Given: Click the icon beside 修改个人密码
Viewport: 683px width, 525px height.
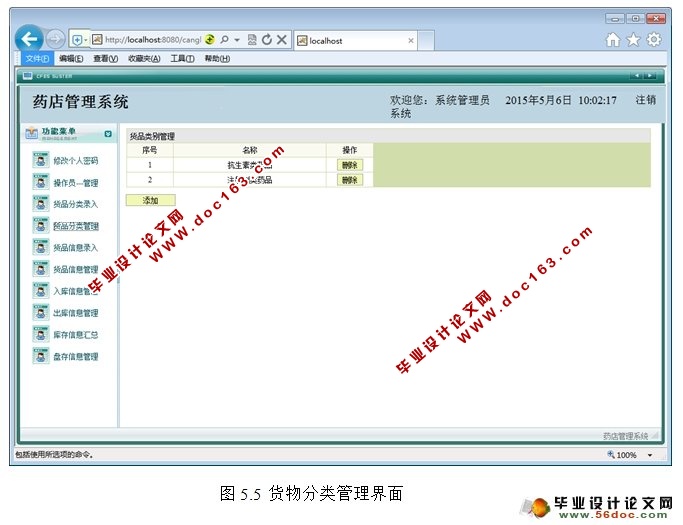Looking at the screenshot, I should coord(41,160).
